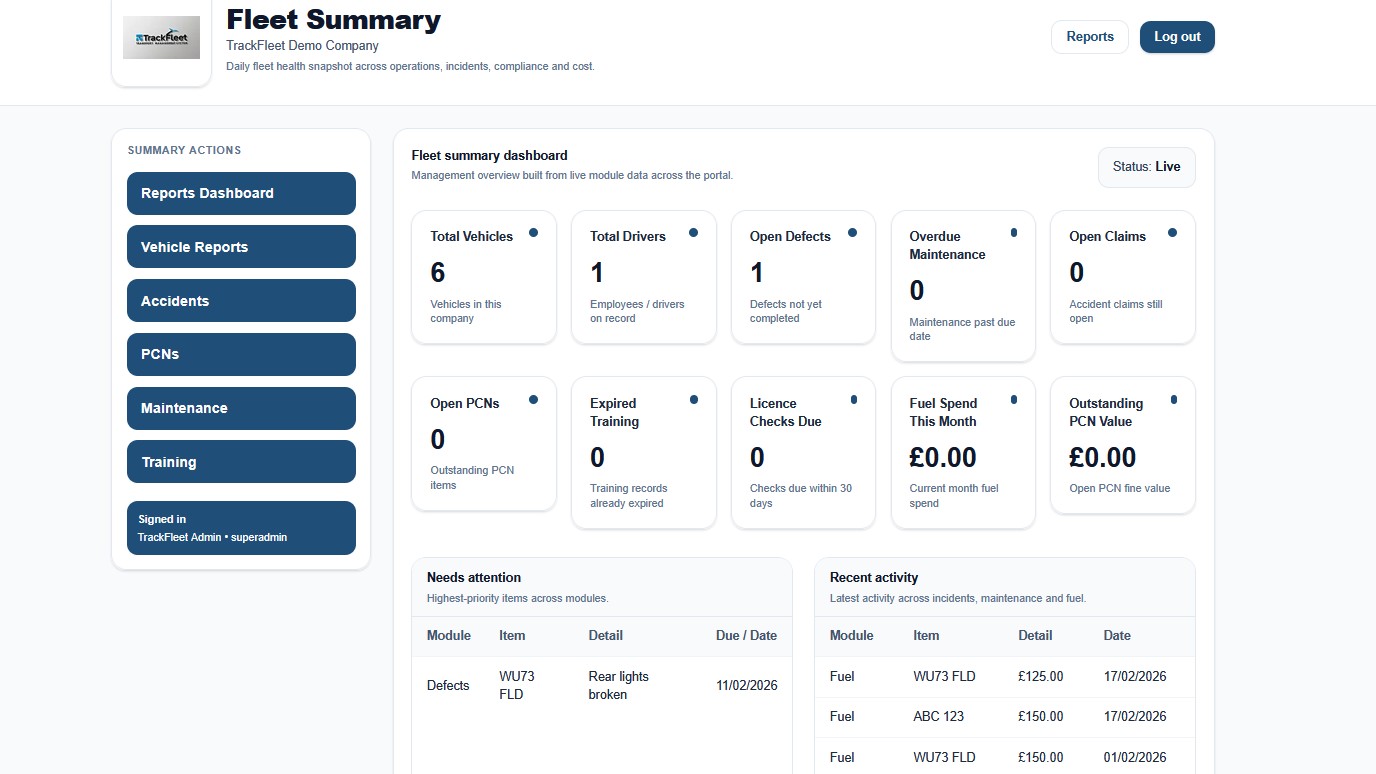Open Vehicle Reports from the sidebar

click(240, 247)
